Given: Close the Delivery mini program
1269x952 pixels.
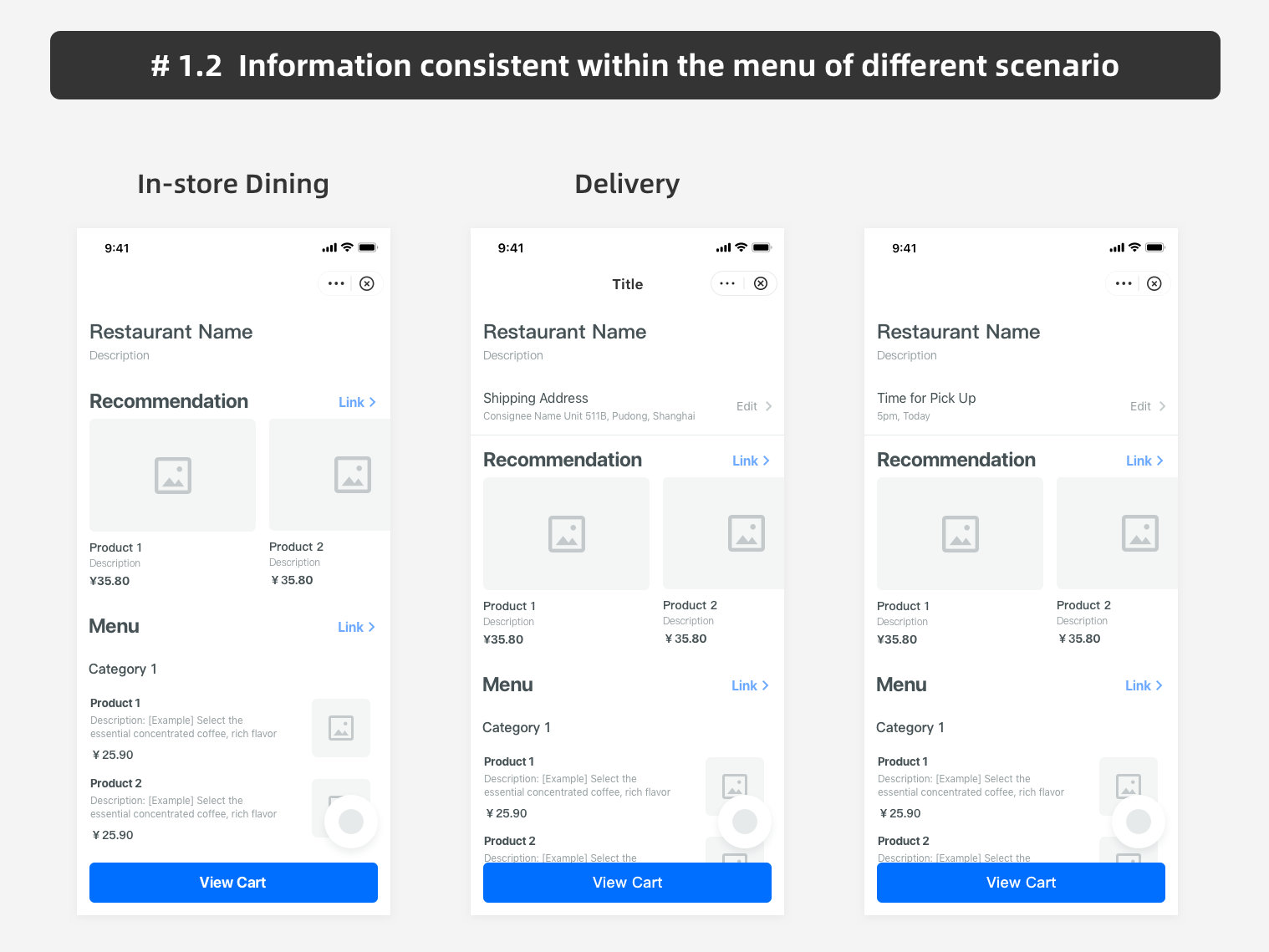Looking at the screenshot, I should 760,283.
